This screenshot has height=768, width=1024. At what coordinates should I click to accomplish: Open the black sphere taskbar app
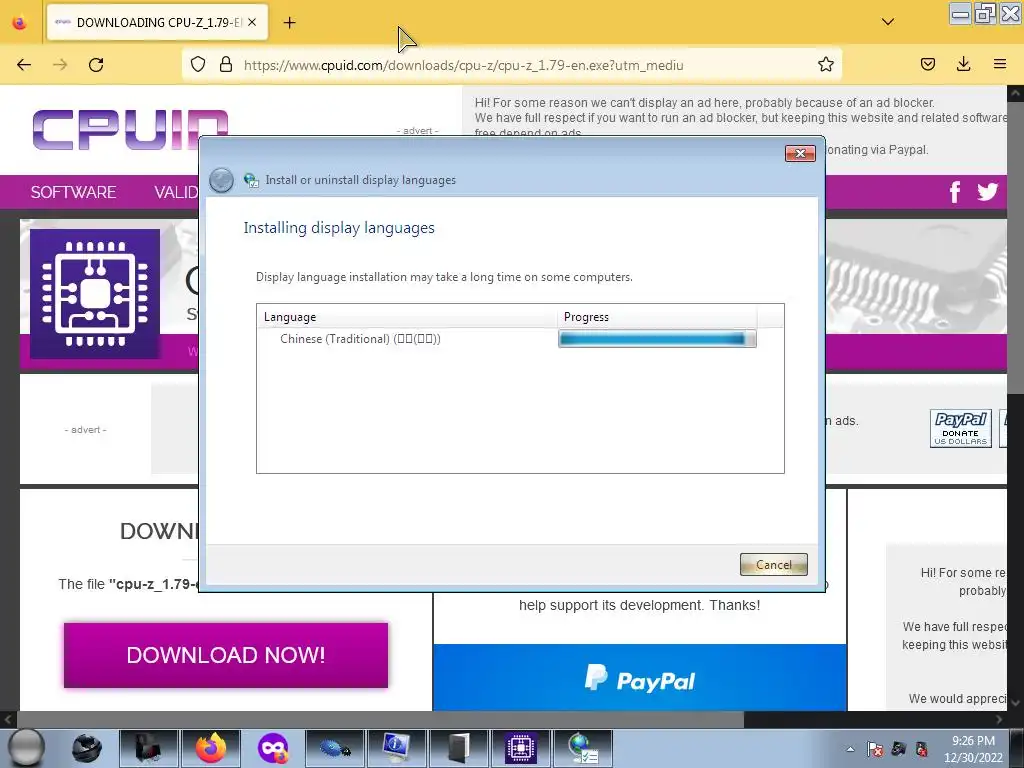(x=86, y=748)
